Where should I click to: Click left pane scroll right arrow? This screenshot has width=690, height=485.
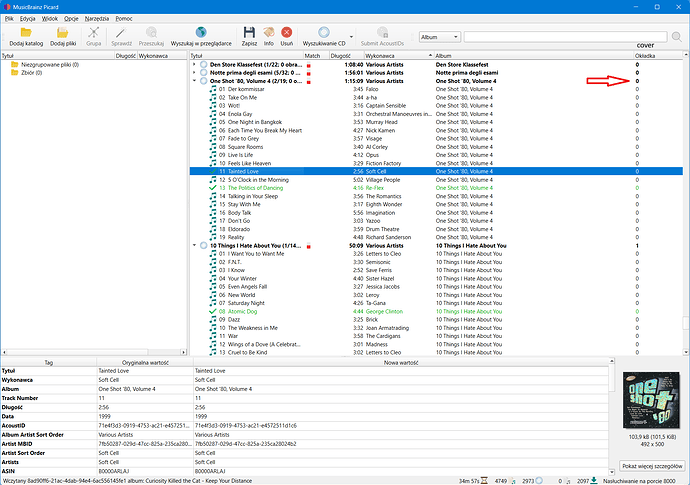click(184, 352)
